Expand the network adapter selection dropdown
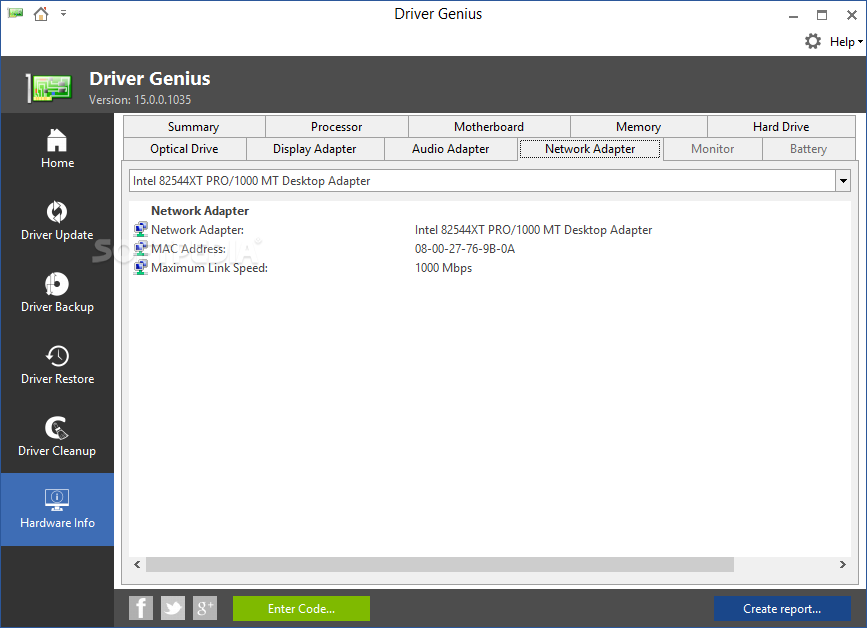Screen dimensions: 867x628 point(843,181)
